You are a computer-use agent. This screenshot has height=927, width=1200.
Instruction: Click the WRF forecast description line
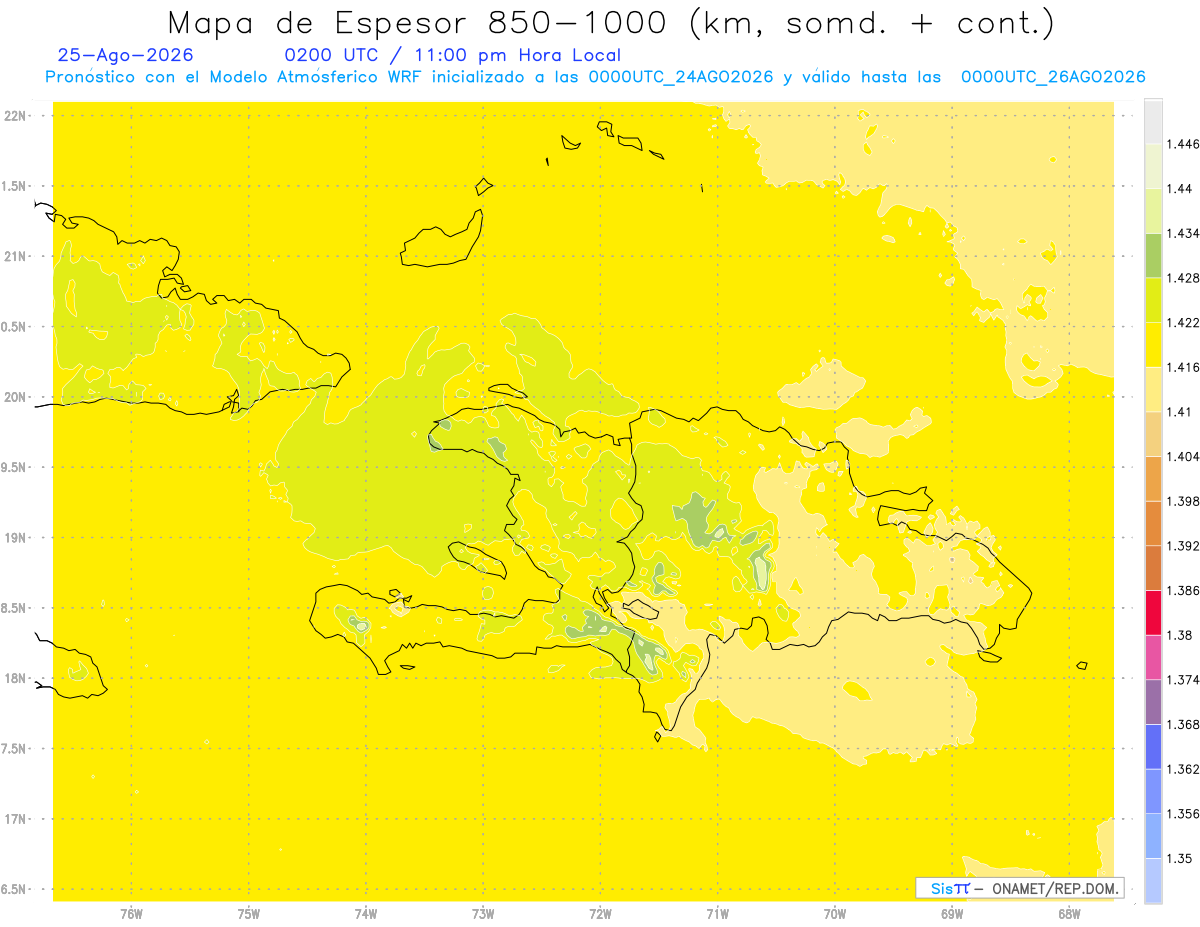tap(595, 77)
